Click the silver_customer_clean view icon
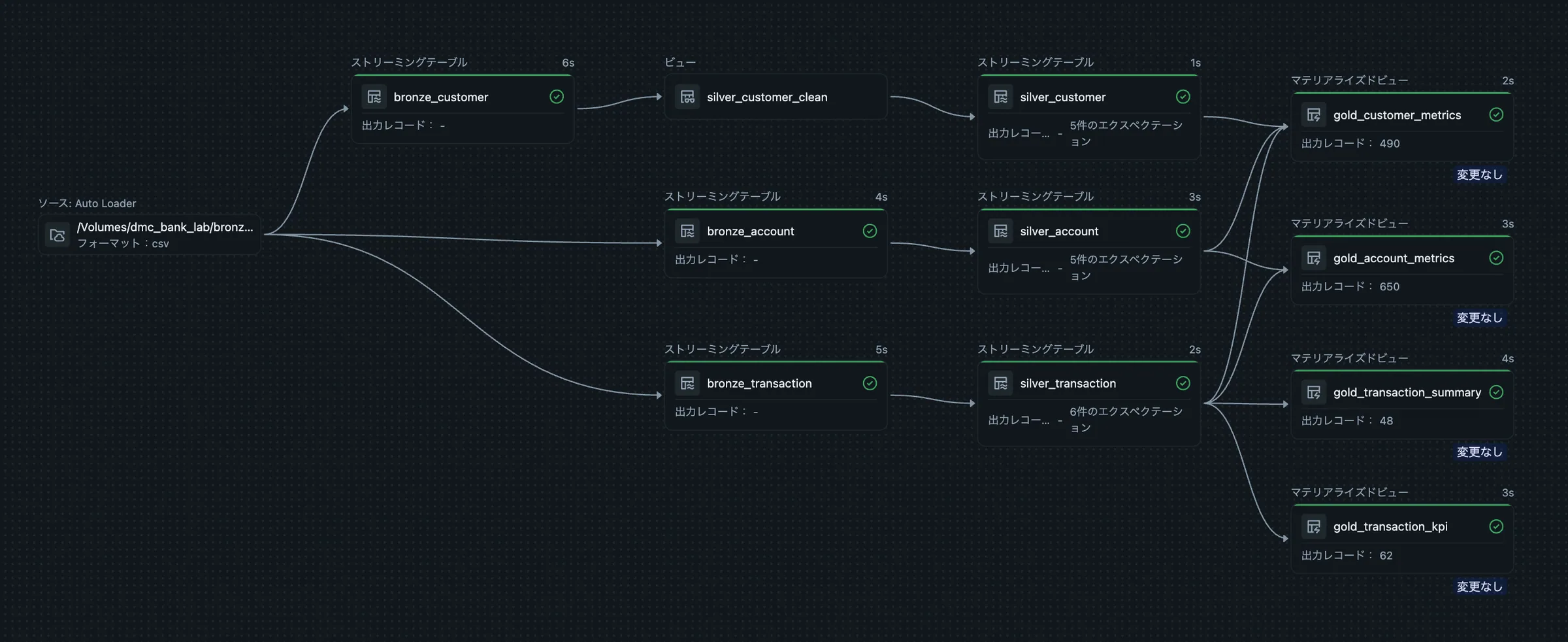Viewport: 1568px width, 642px height. 687,97
